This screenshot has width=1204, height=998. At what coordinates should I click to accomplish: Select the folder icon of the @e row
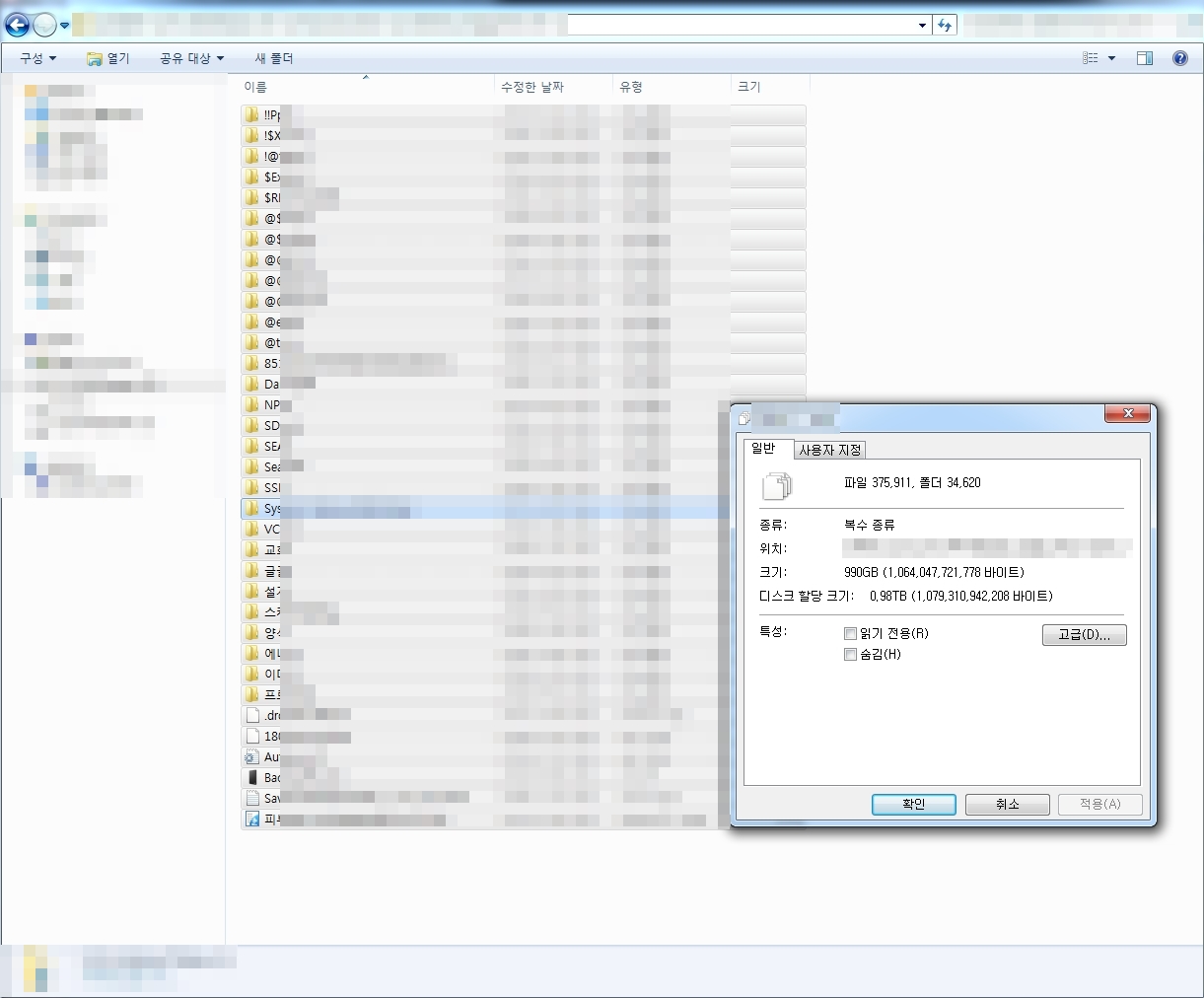(x=251, y=321)
